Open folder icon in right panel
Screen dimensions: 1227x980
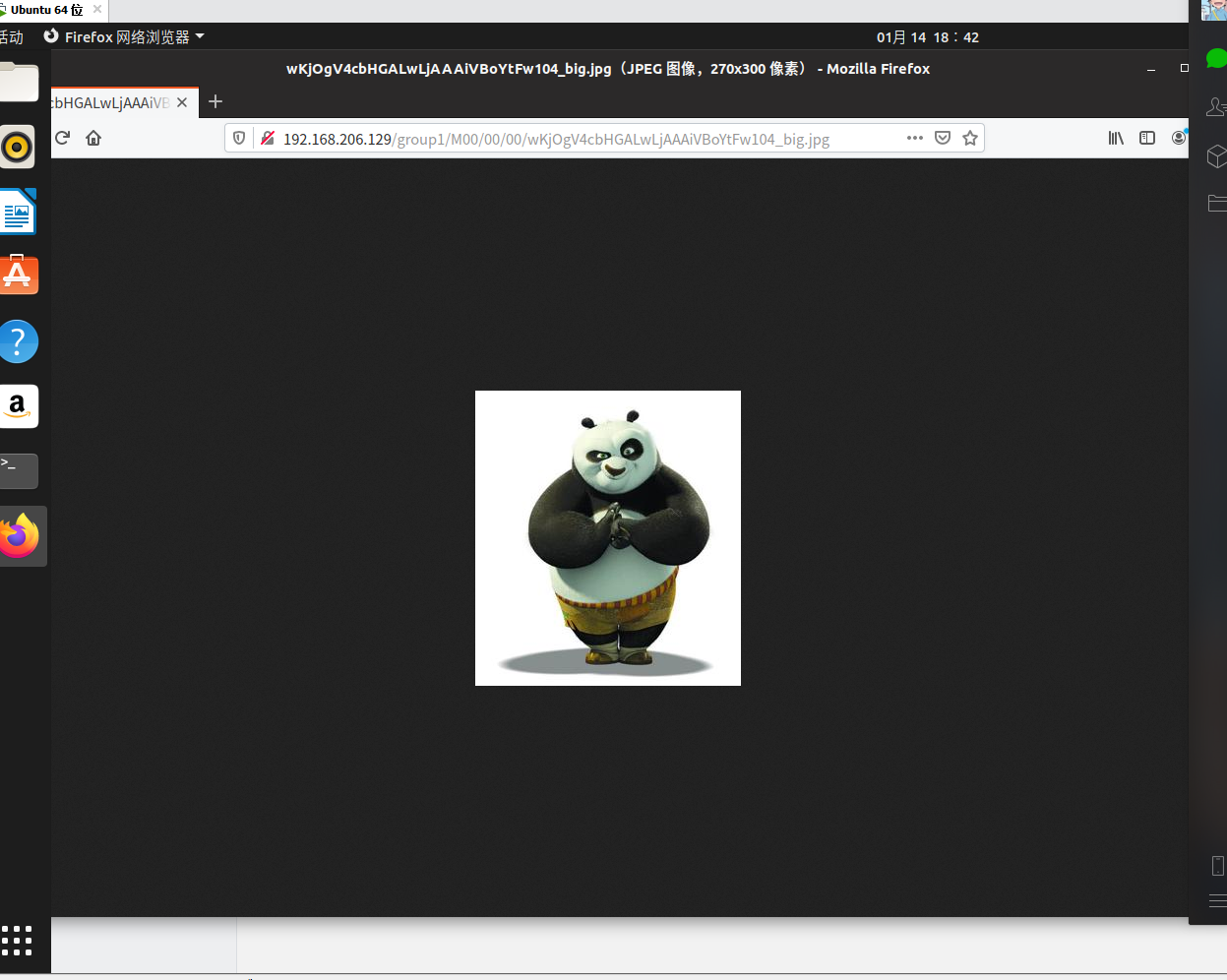coord(1217,203)
